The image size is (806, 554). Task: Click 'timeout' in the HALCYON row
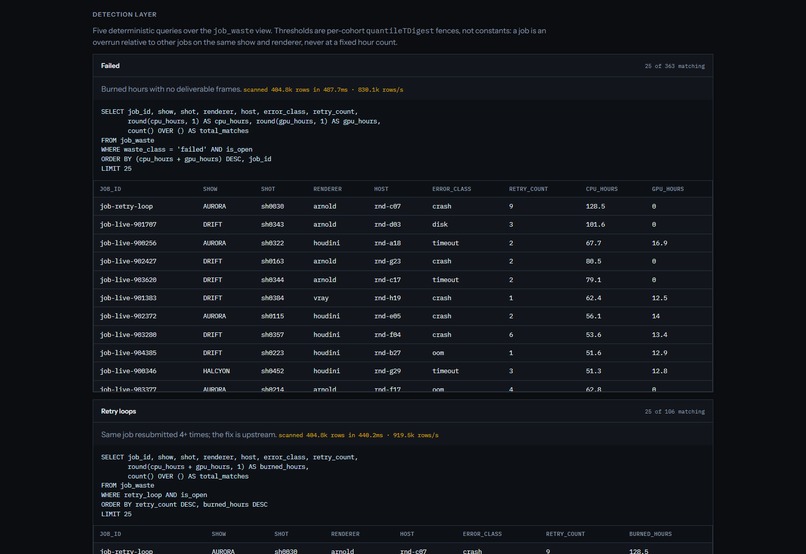[x=445, y=371]
